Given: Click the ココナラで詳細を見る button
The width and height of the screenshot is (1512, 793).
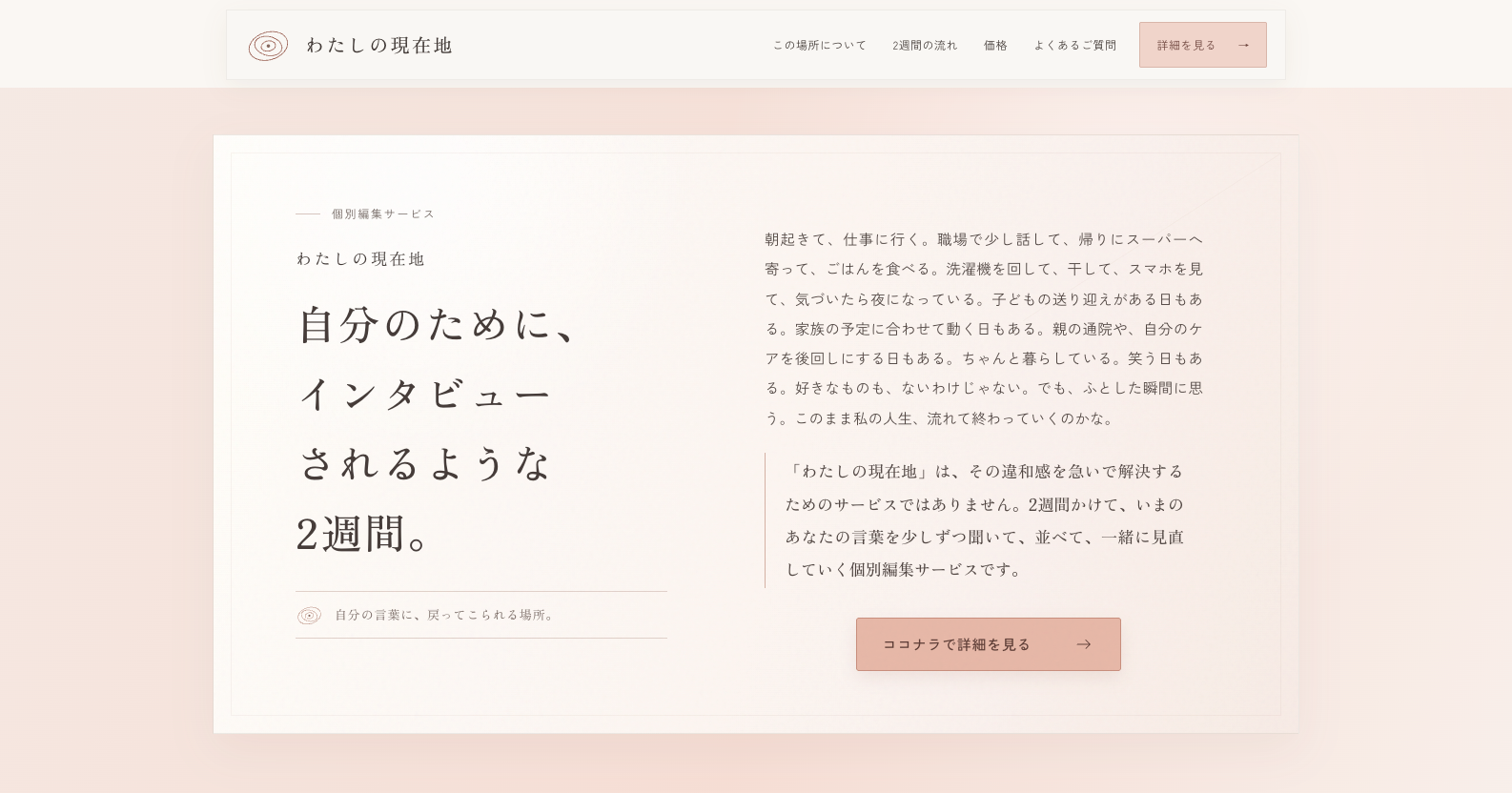Looking at the screenshot, I should click(x=988, y=644).
